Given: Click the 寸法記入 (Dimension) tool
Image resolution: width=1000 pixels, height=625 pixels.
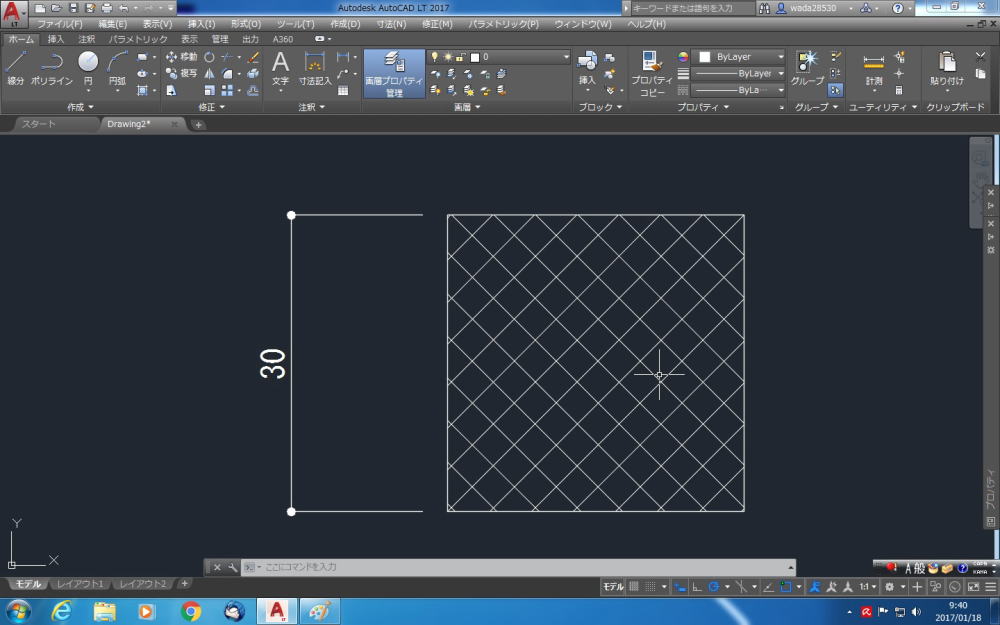Looking at the screenshot, I should (315, 68).
